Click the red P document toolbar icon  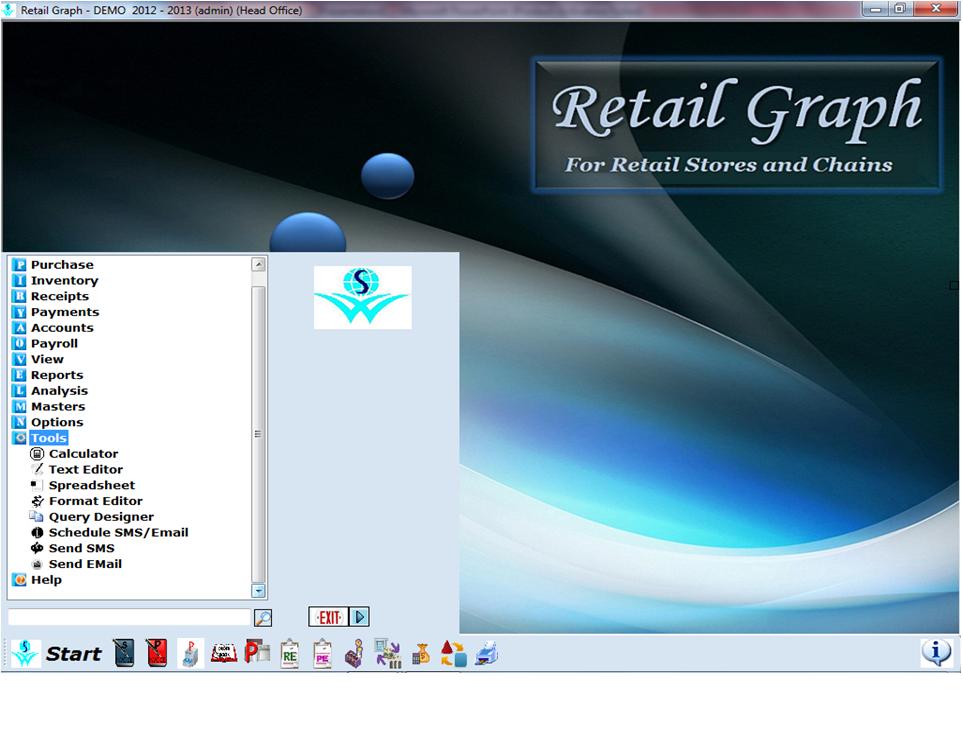click(x=257, y=652)
